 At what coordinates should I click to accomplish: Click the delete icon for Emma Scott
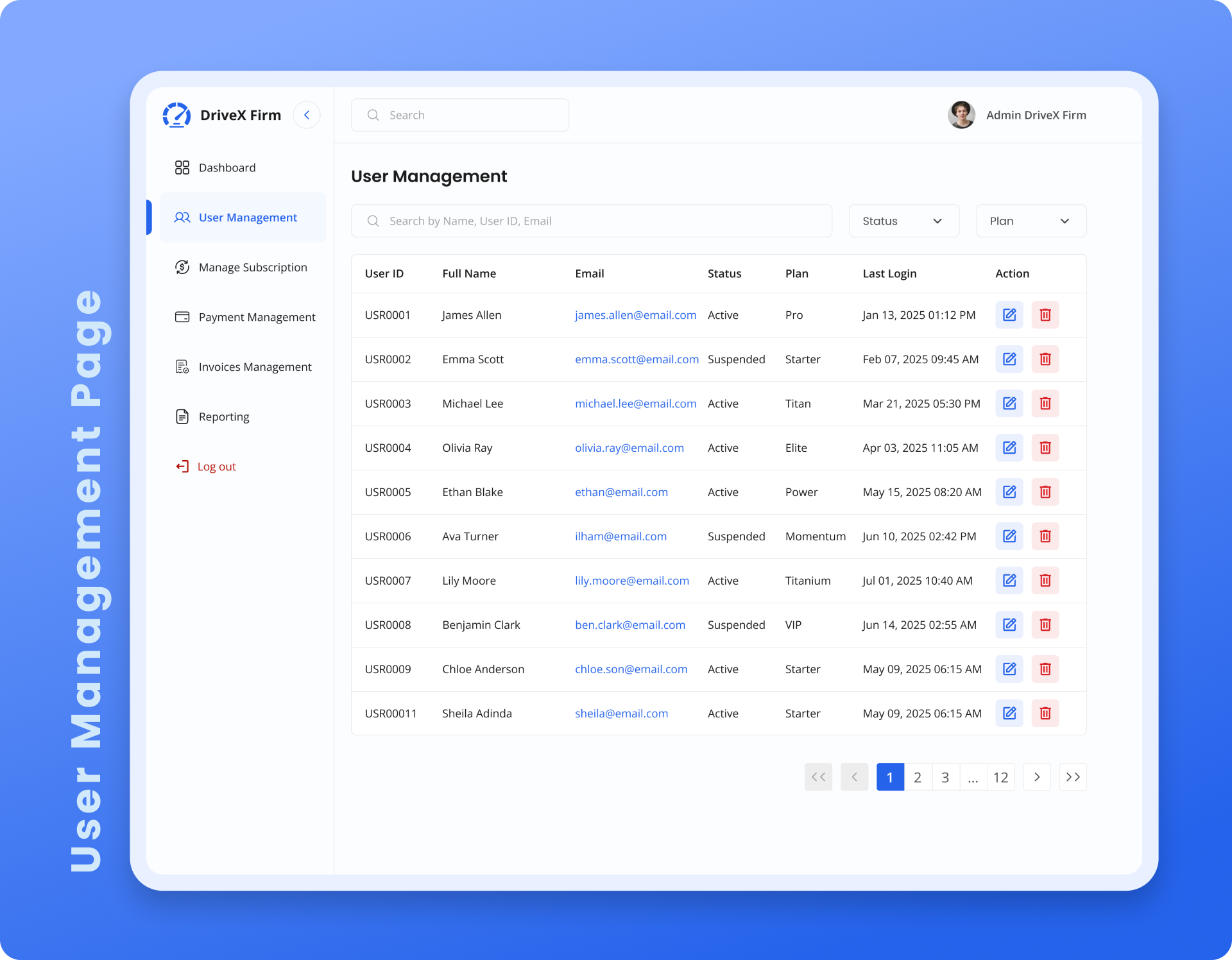(1045, 359)
